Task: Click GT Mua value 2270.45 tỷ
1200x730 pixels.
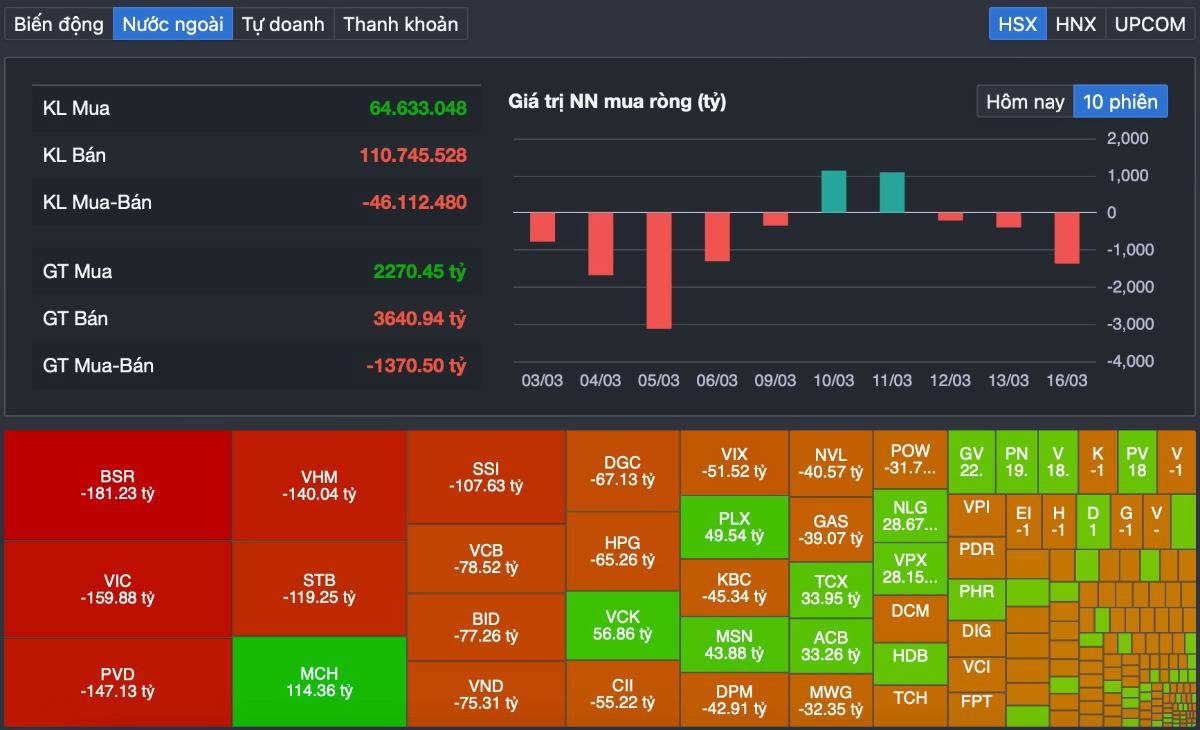Action: [x=420, y=271]
